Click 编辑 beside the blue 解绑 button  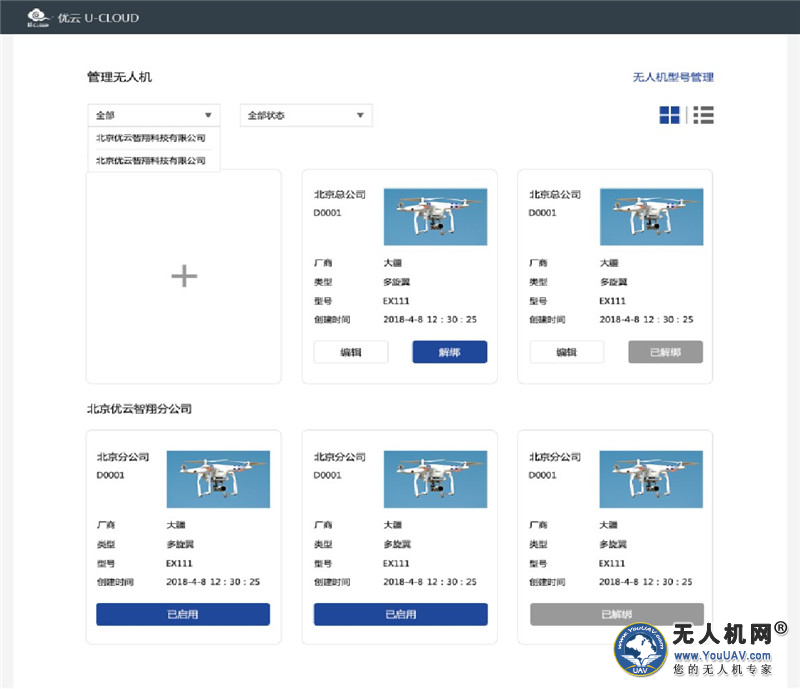[351, 352]
